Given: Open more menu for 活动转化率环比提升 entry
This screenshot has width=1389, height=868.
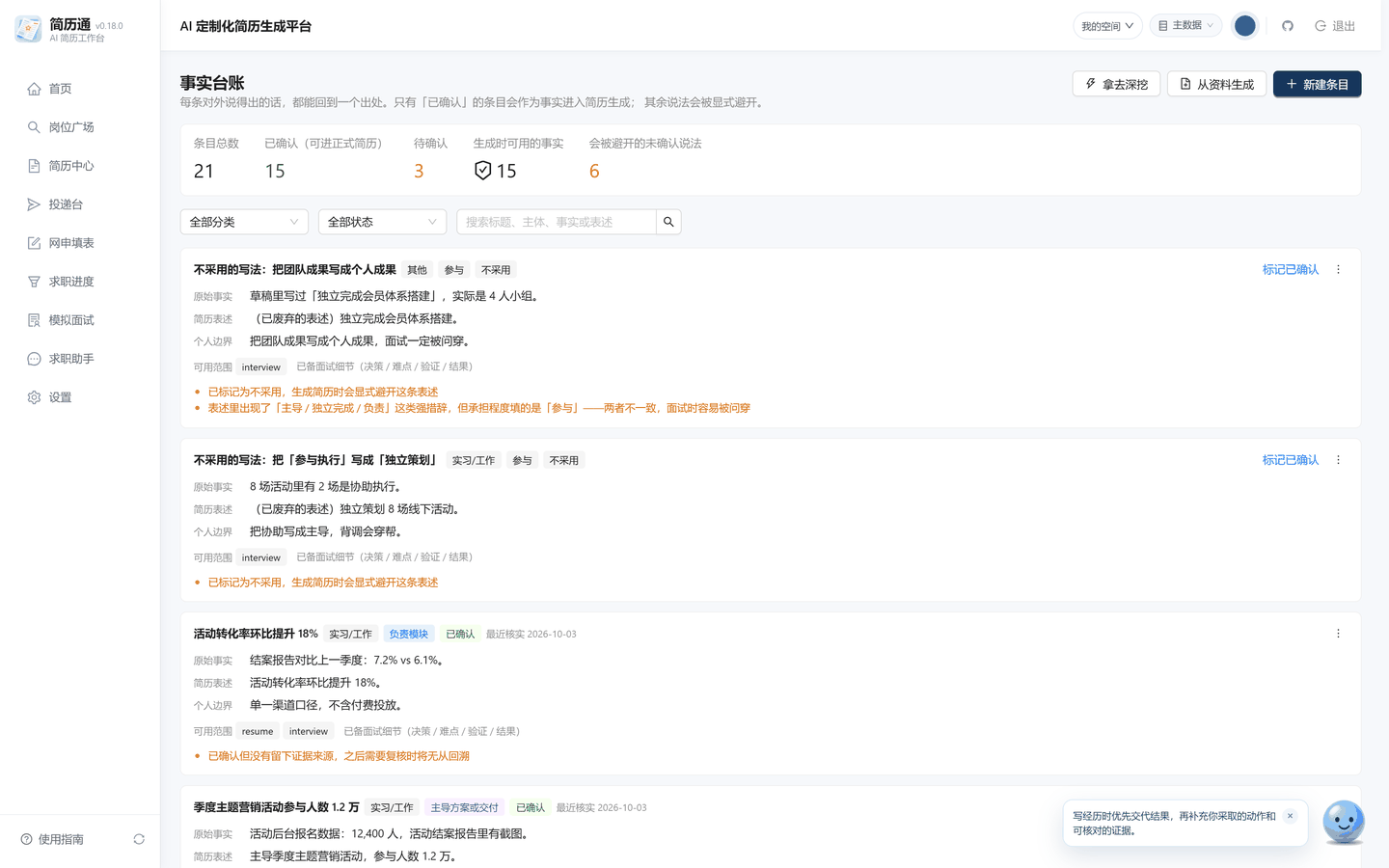Looking at the screenshot, I should tap(1339, 634).
